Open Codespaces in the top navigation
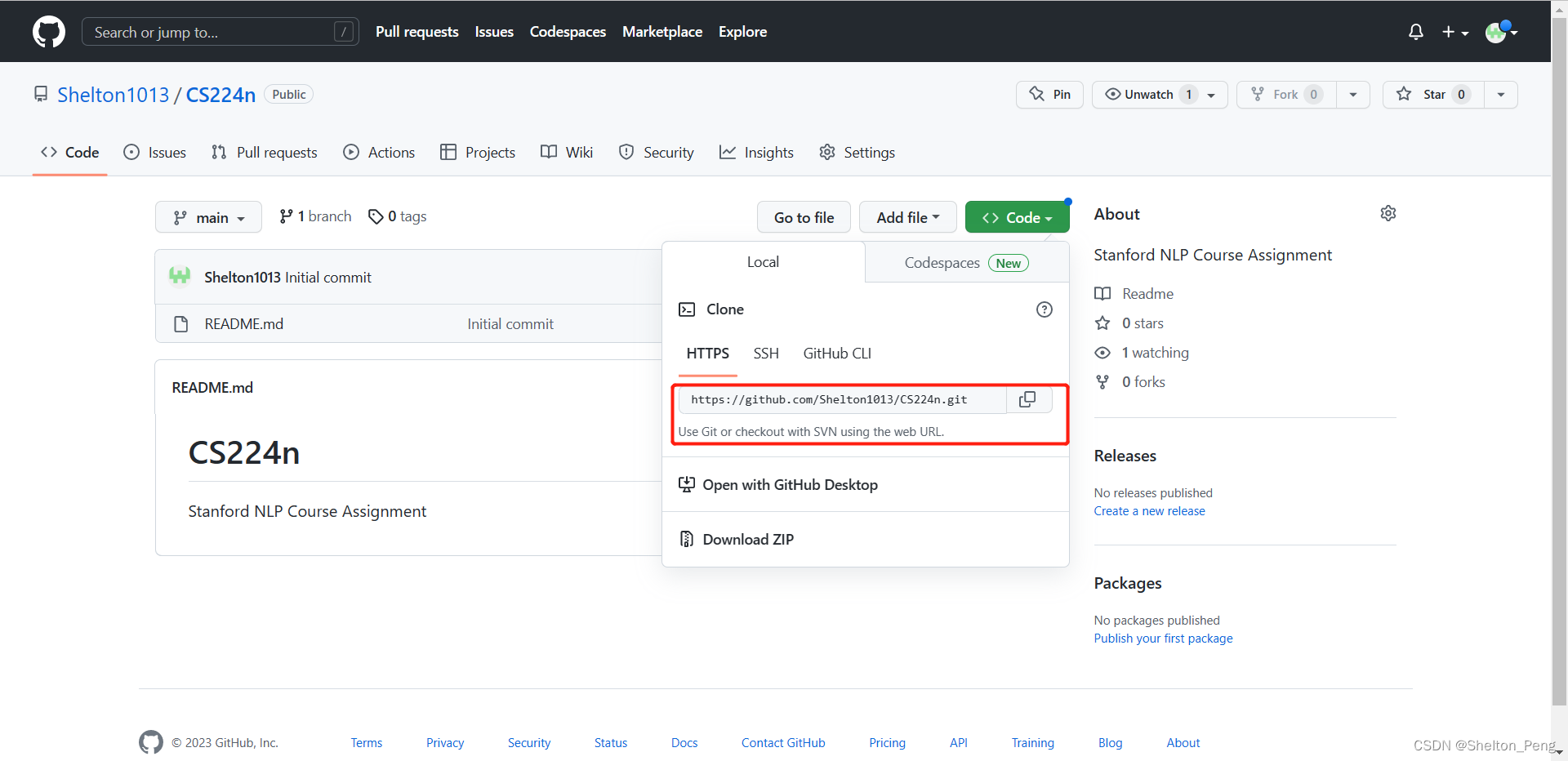This screenshot has height=761, width=1568. [x=568, y=32]
